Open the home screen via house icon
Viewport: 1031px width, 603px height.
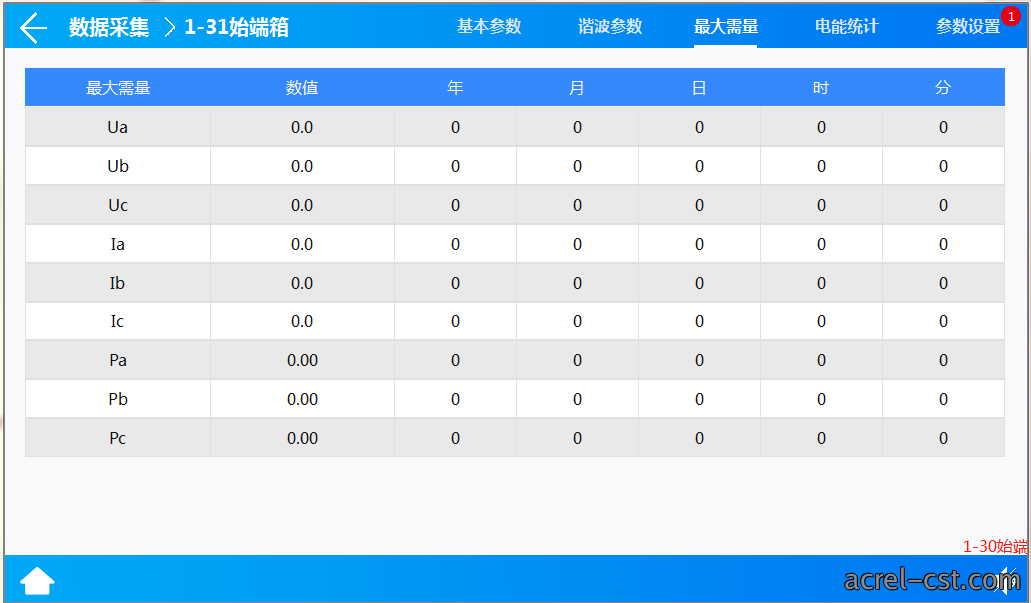click(x=37, y=581)
